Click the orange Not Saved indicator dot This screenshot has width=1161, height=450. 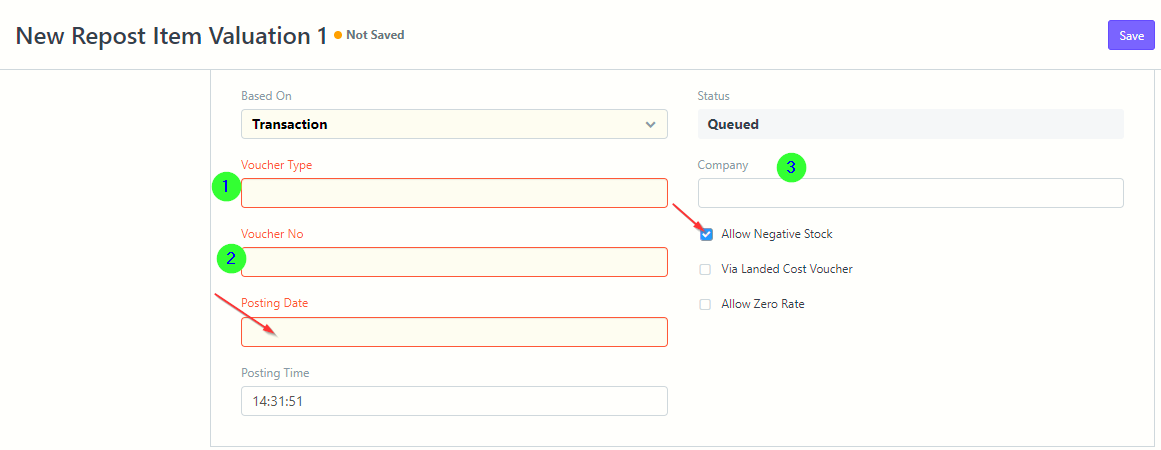(338, 35)
